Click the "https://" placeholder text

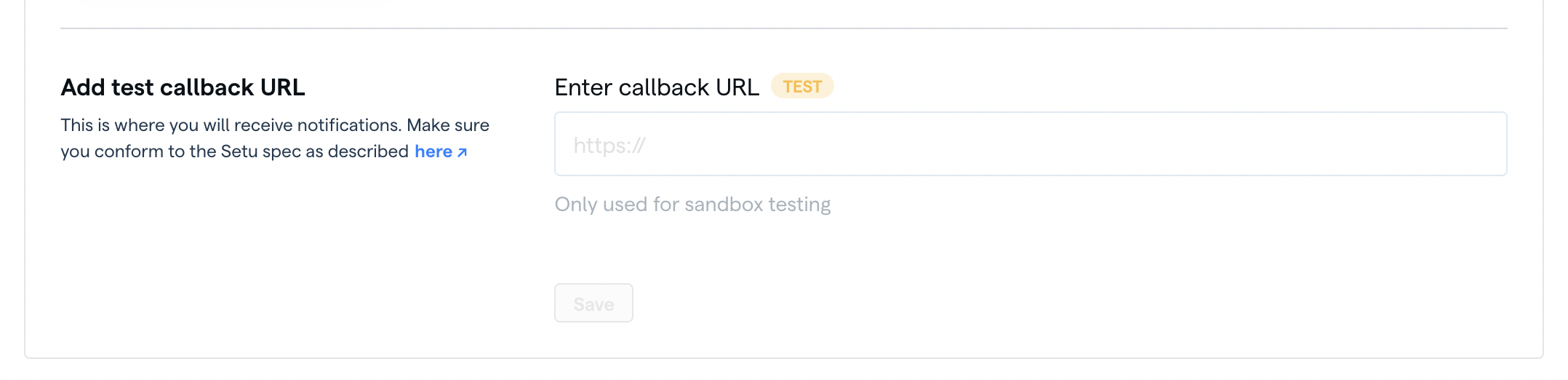609,146
